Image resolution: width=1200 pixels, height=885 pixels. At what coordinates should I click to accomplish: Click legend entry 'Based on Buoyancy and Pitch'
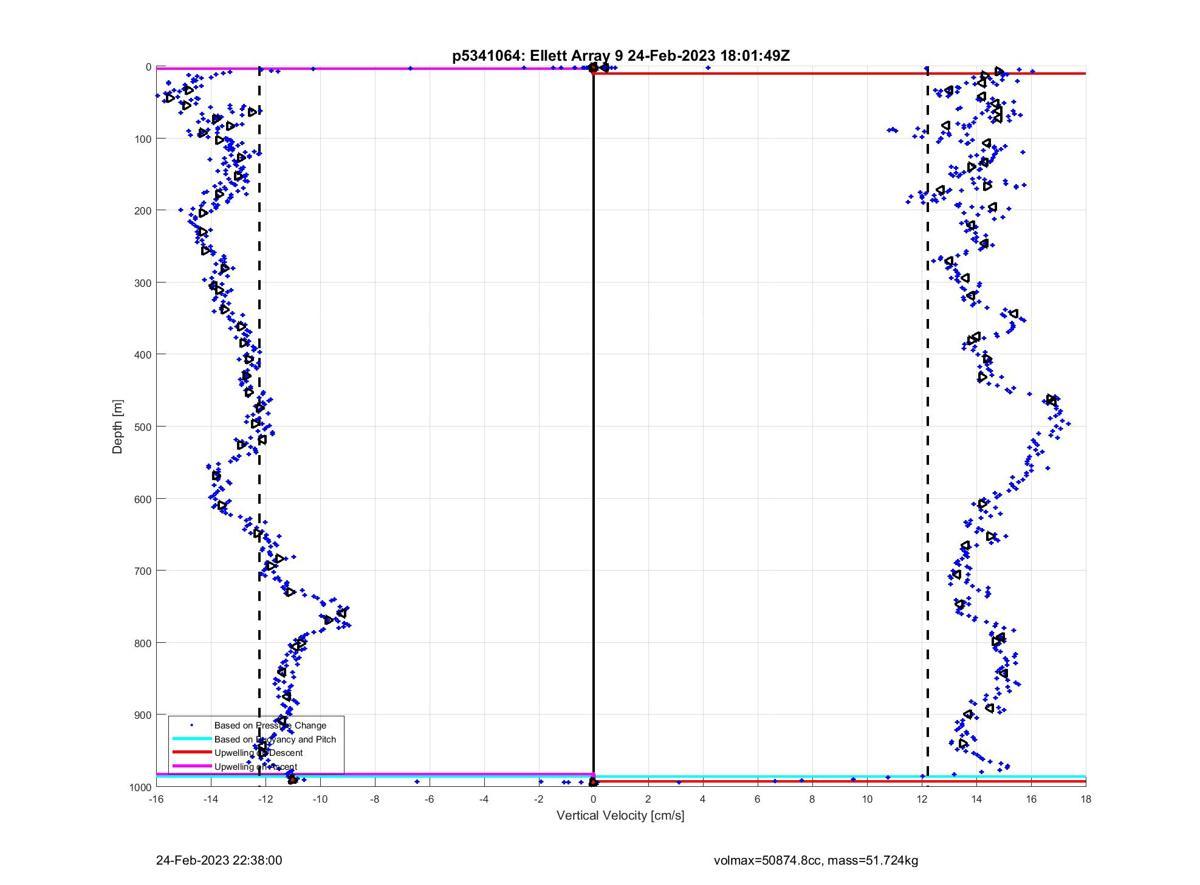click(275, 739)
